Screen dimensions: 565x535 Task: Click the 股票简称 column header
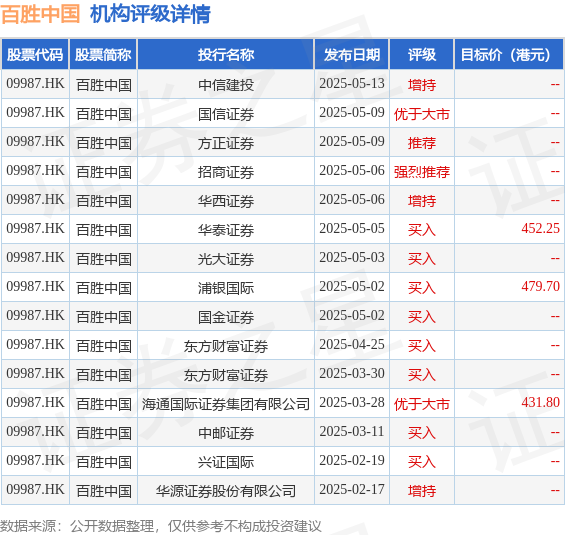103,55
